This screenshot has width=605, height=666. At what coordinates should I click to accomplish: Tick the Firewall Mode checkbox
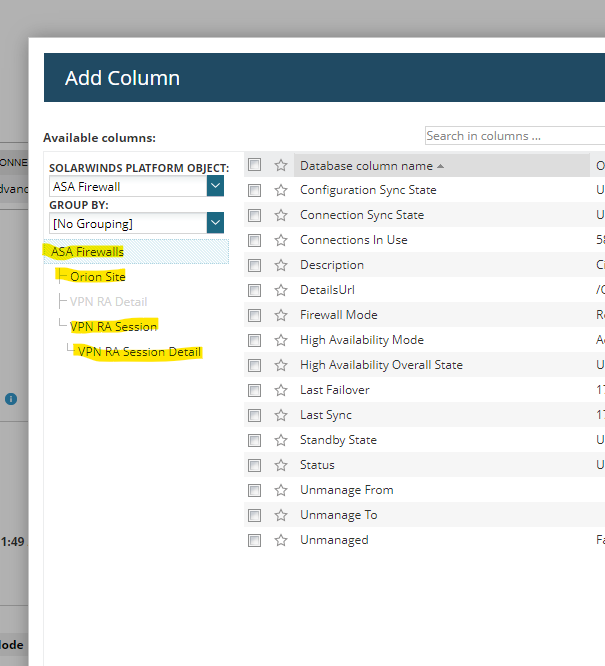point(254,316)
